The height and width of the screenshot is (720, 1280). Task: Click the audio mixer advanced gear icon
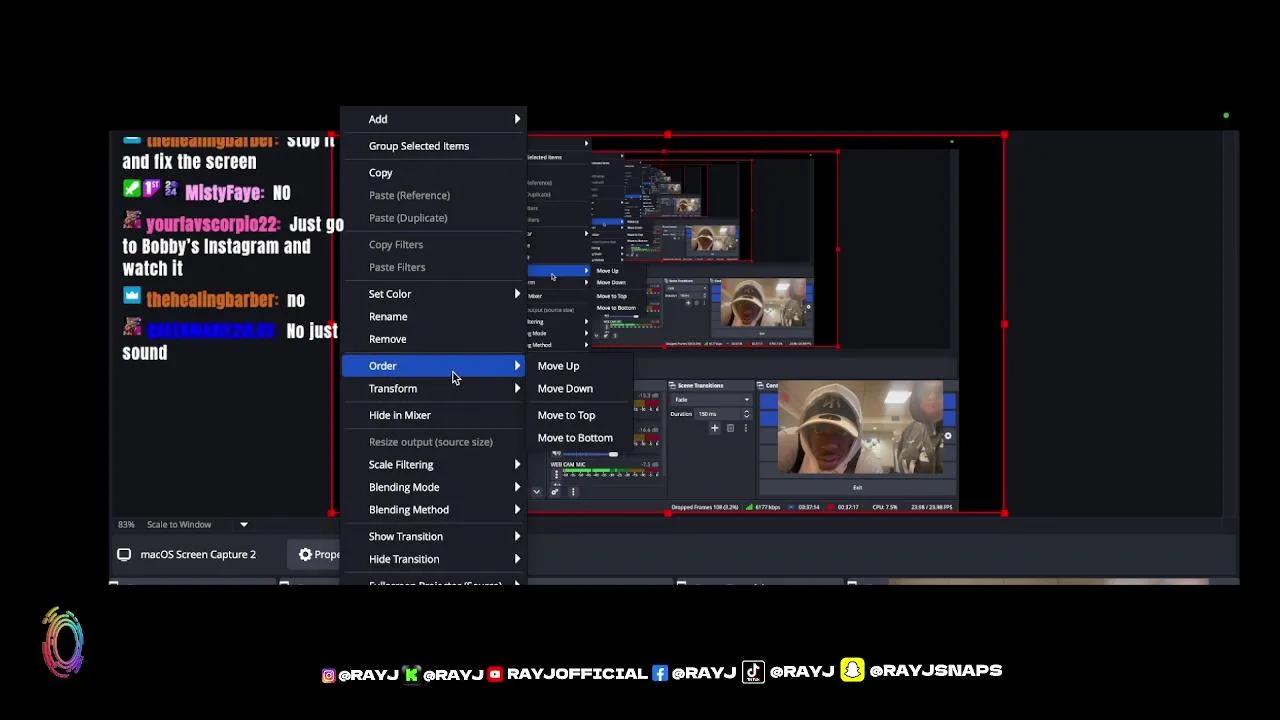pos(555,492)
